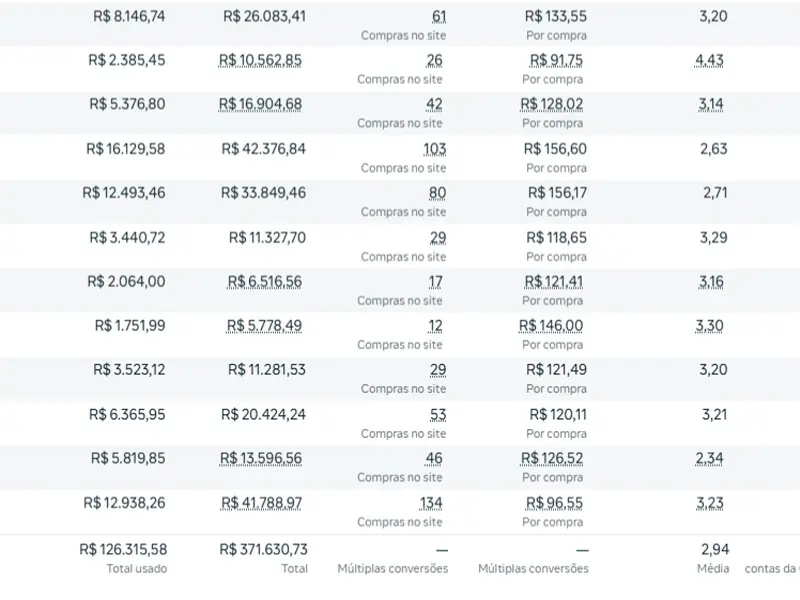Image resolution: width=800 pixels, height=600 pixels.
Task: Click the R$ 1.751,99 amount spent cell
Action: click(130, 326)
